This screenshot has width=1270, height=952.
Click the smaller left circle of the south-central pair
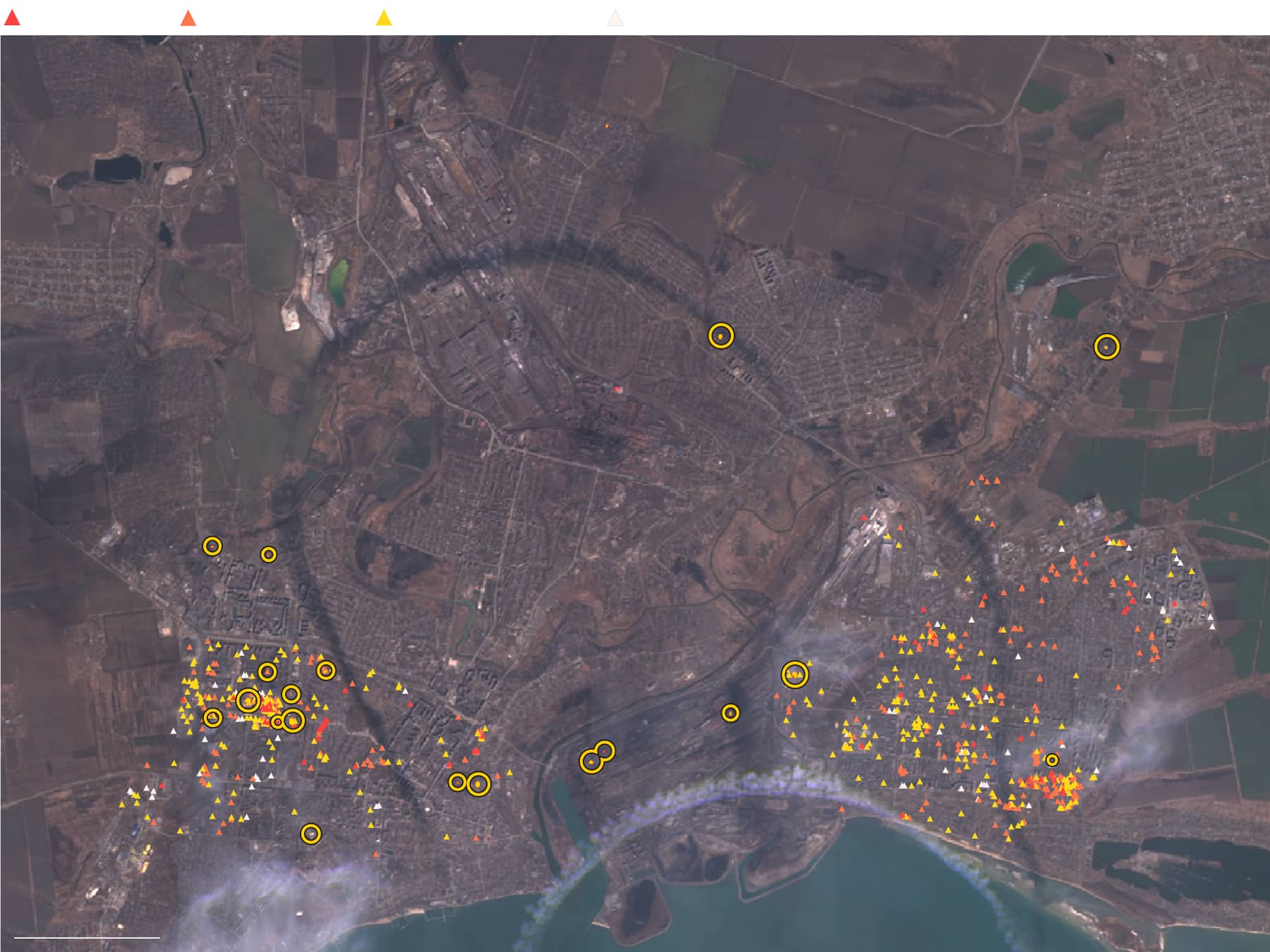pyautogui.click(x=457, y=782)
